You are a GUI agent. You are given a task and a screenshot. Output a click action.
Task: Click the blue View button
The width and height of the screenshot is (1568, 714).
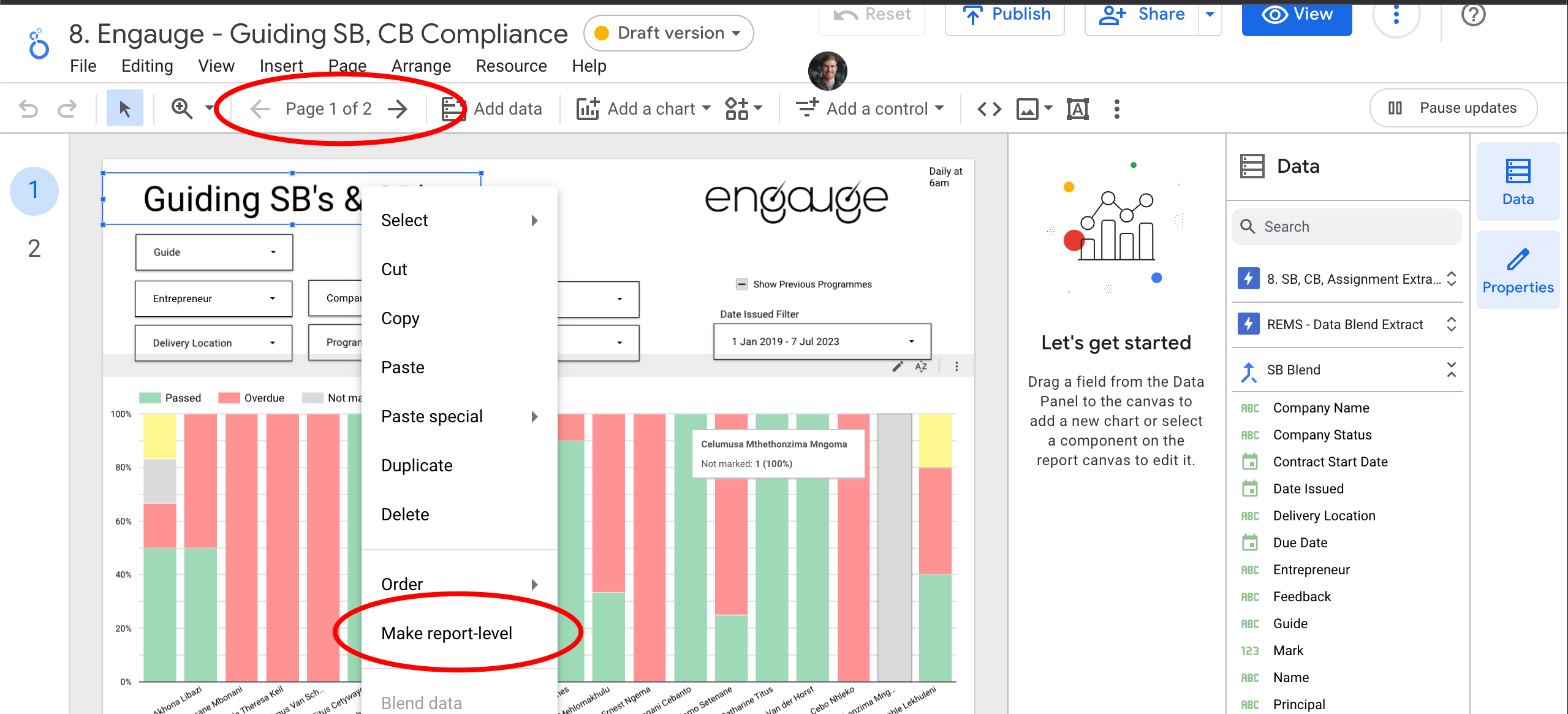tap(1297, 15)
